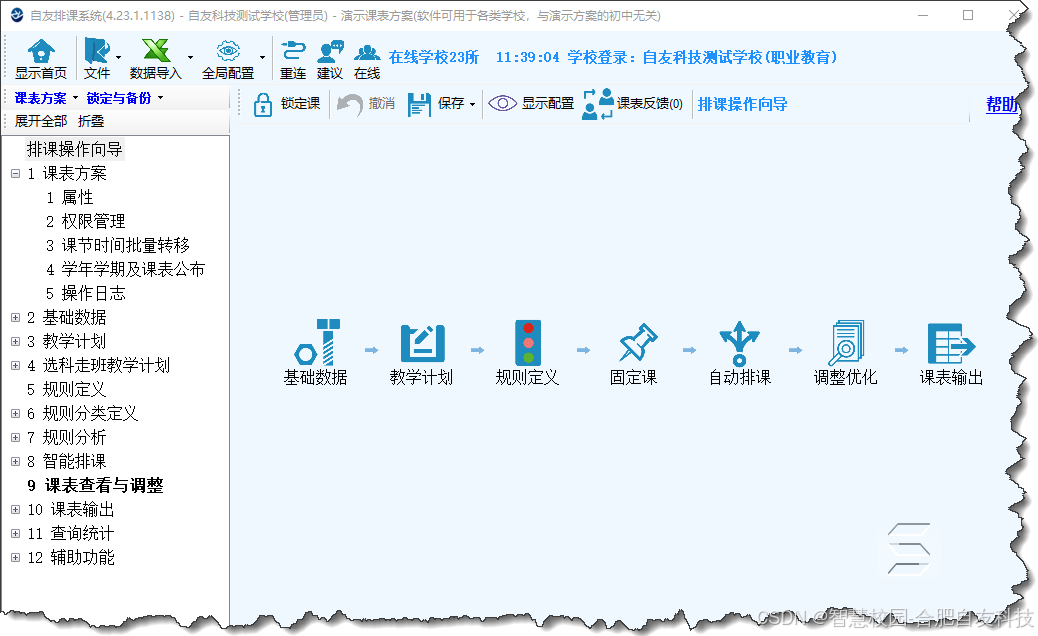Select 12 辅助功能 tree label
The width and height of the screenshot is (1038, 636).
(71, 557)
